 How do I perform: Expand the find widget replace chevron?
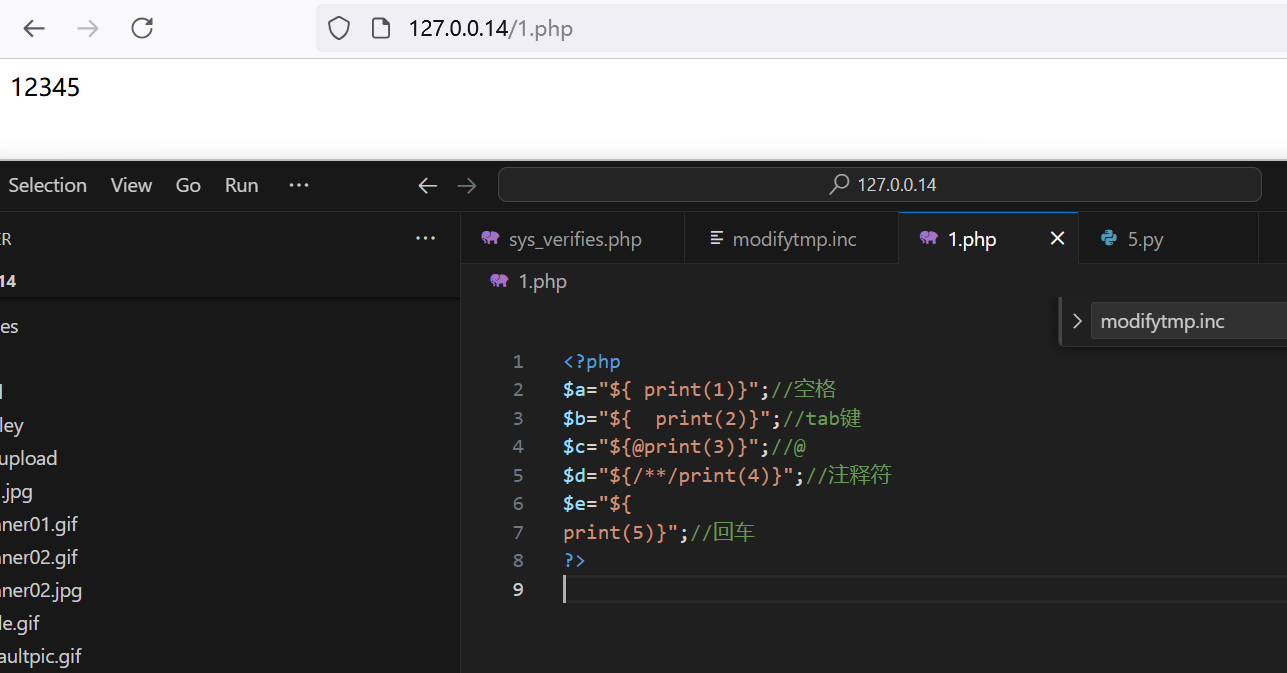1076,321
